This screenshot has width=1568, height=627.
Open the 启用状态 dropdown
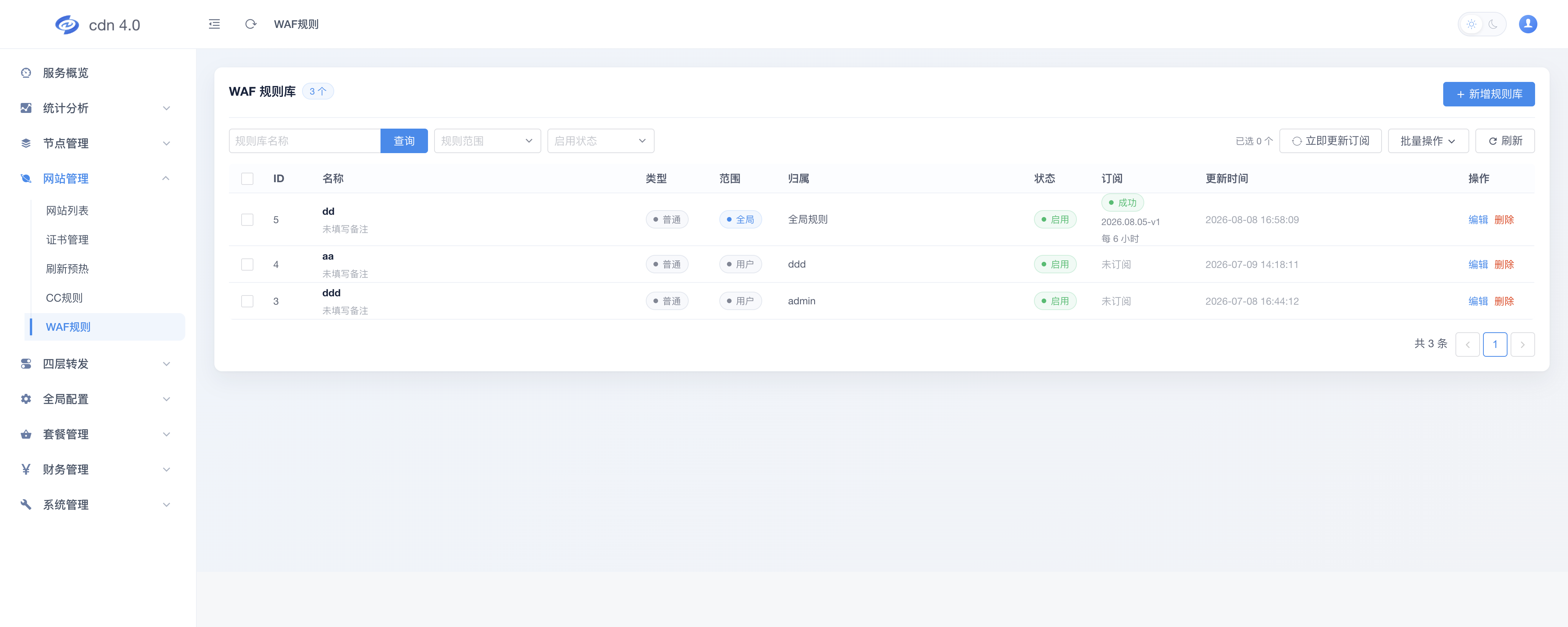pyautogui.click(x=601, y=141)
